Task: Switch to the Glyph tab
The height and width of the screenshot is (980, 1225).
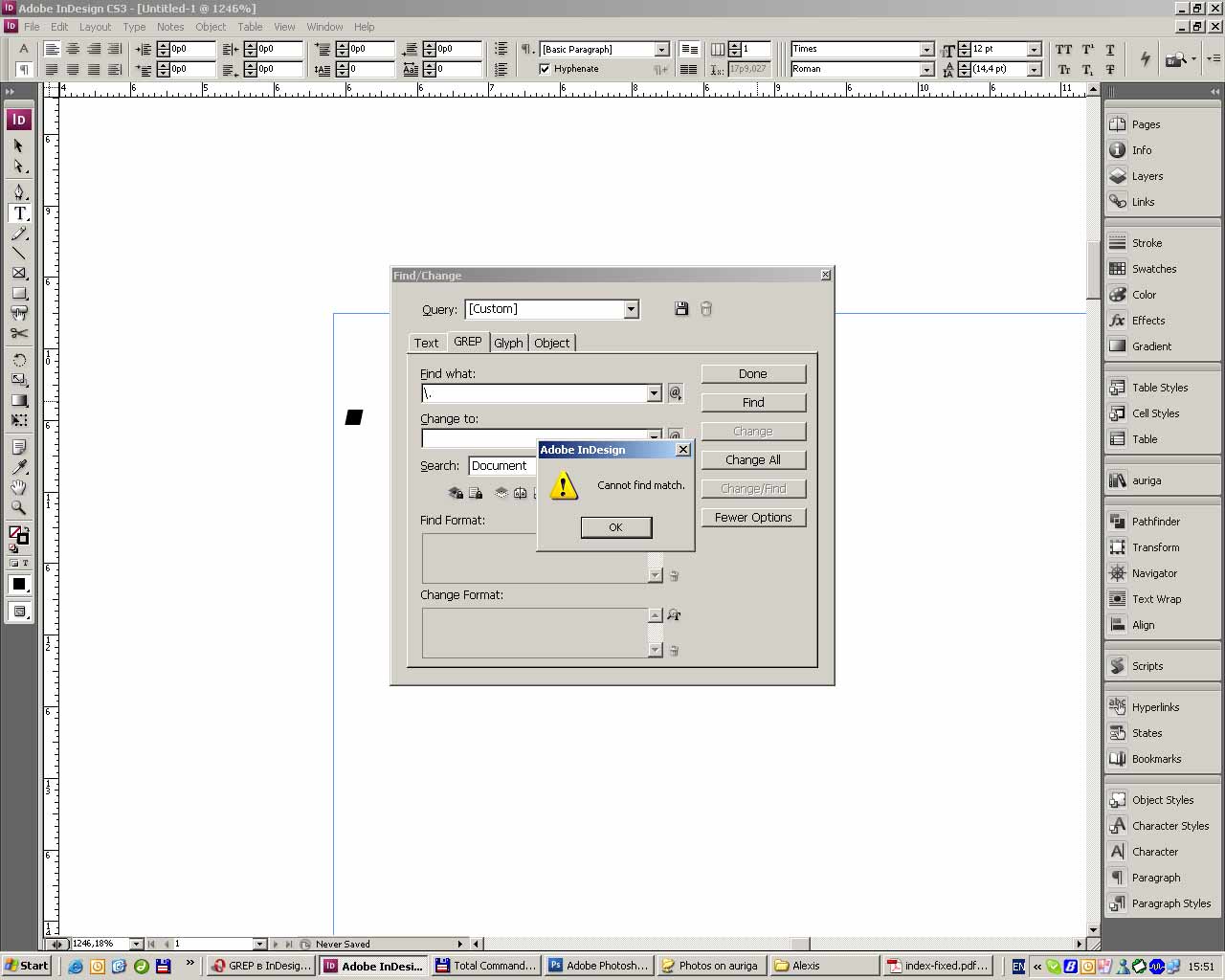Action: [508, 343]
